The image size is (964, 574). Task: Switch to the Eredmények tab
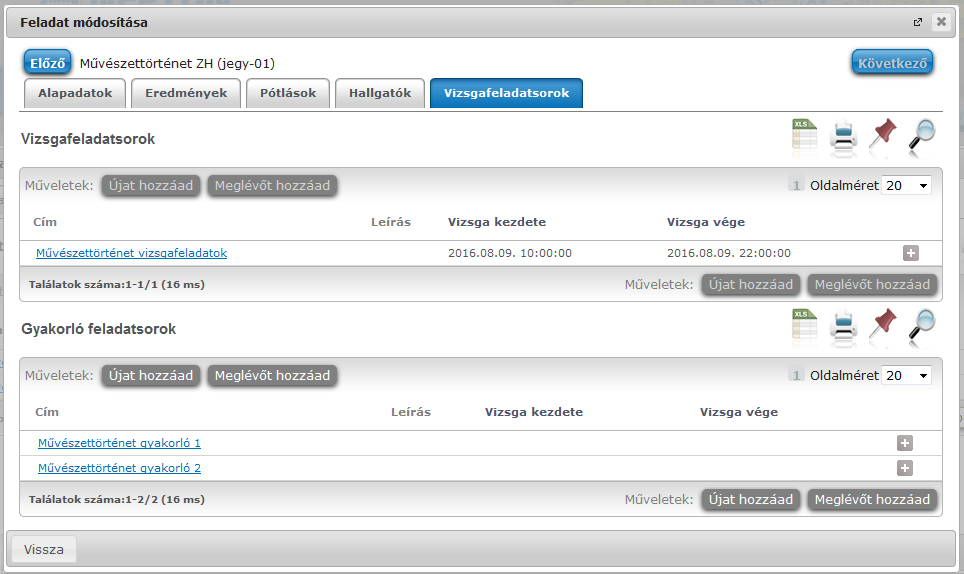[x=186, y=93]
